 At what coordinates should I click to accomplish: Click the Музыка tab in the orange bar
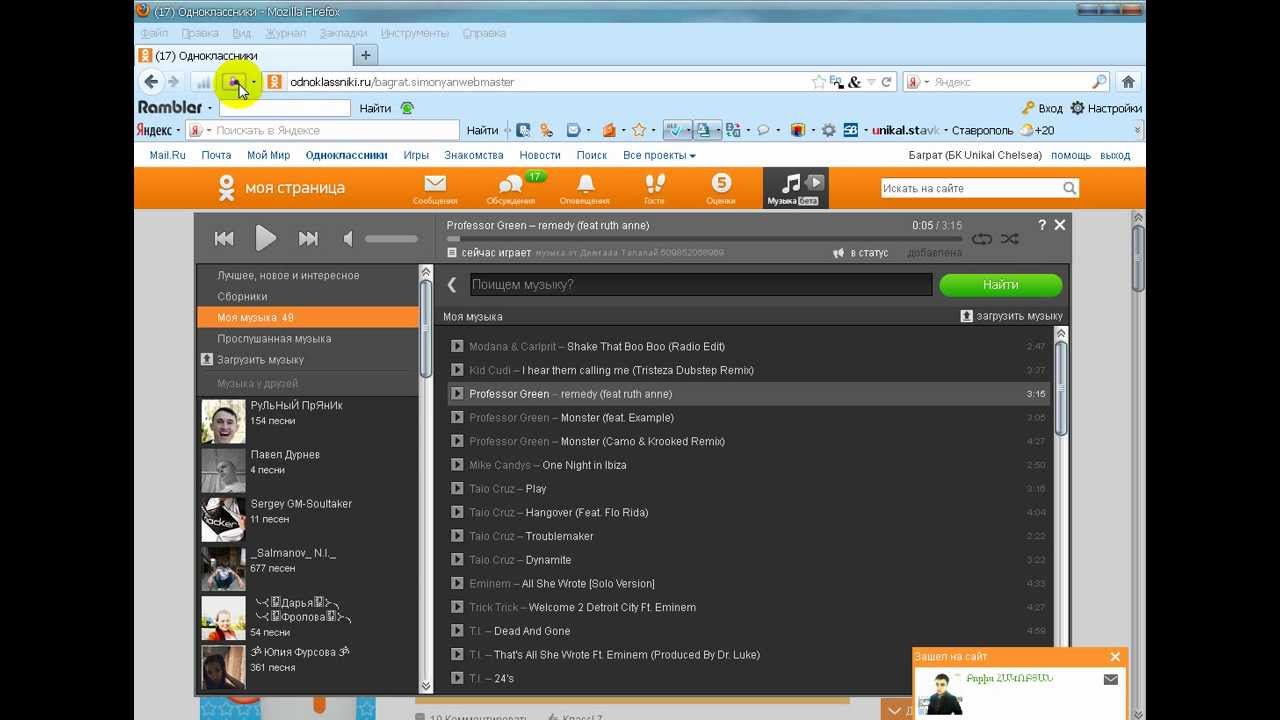tap(795, 188)
